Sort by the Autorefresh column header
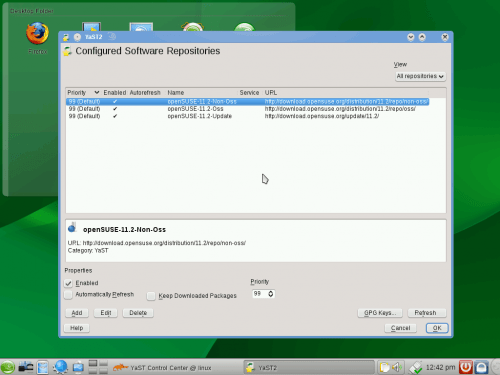 tap(145, 93)
